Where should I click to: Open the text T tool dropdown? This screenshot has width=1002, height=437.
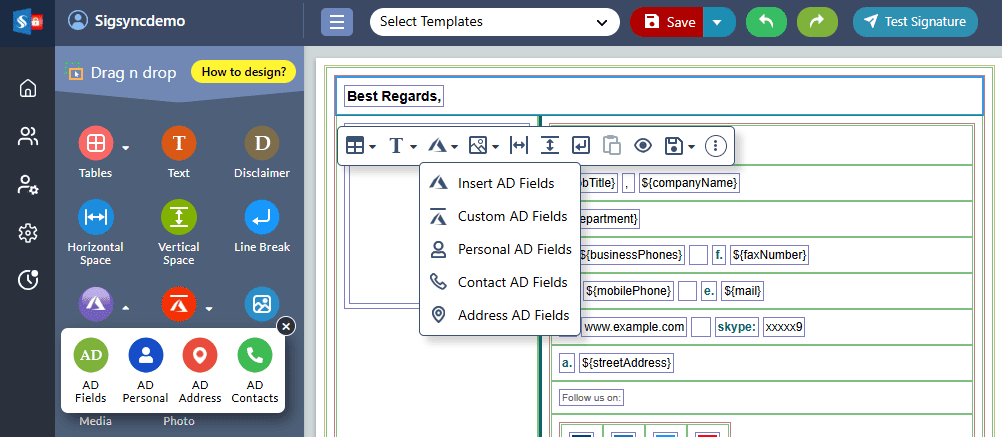click(x=403, y=146)
